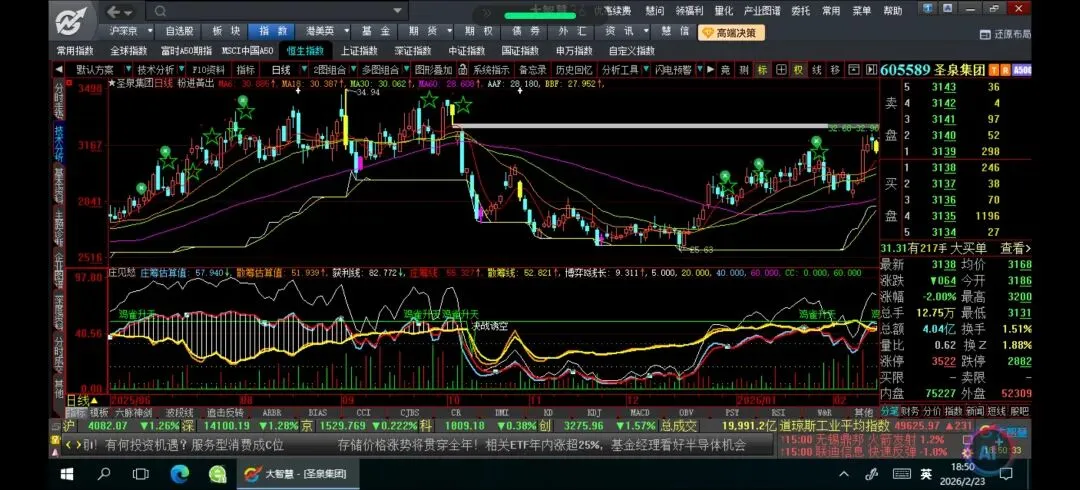Select the 新闻 tab in right panel

975,411
